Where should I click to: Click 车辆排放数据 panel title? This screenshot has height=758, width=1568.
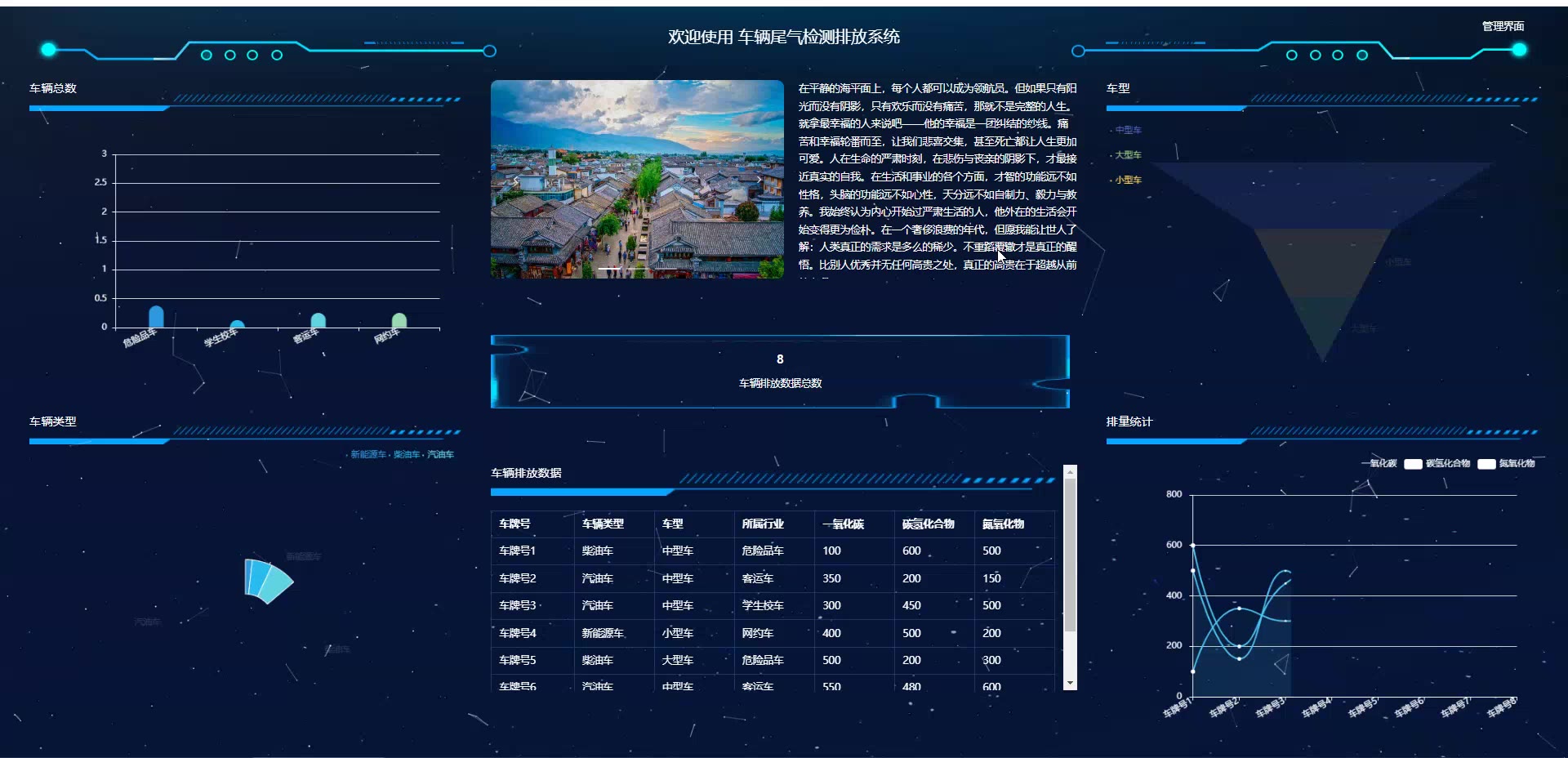[526, 473]
